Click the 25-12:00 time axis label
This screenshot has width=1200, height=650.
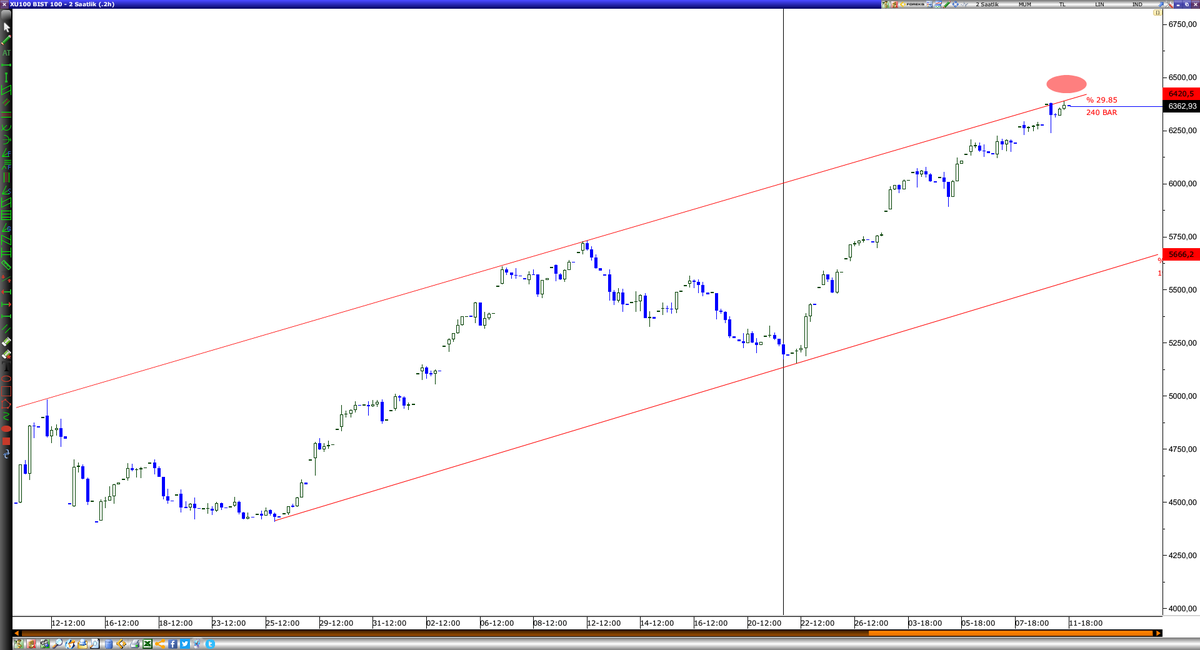coord(283,623)
